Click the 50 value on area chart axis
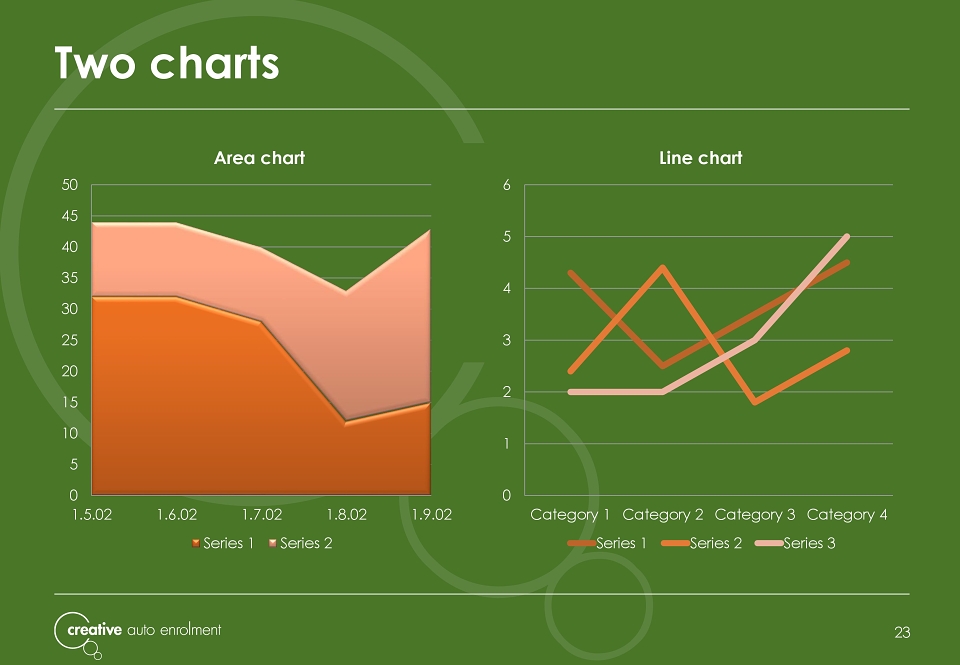Image resolution: width=960 pixels, height=665 pixels. point(70,185)
